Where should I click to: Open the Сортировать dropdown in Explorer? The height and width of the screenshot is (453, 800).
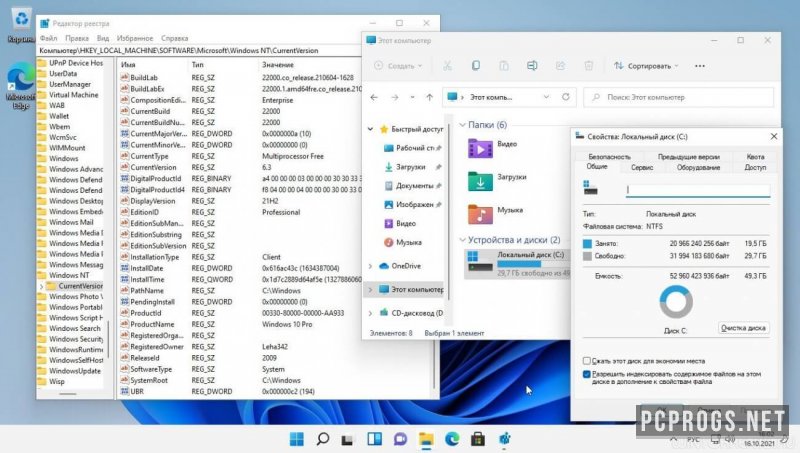(x=646, y=66)
